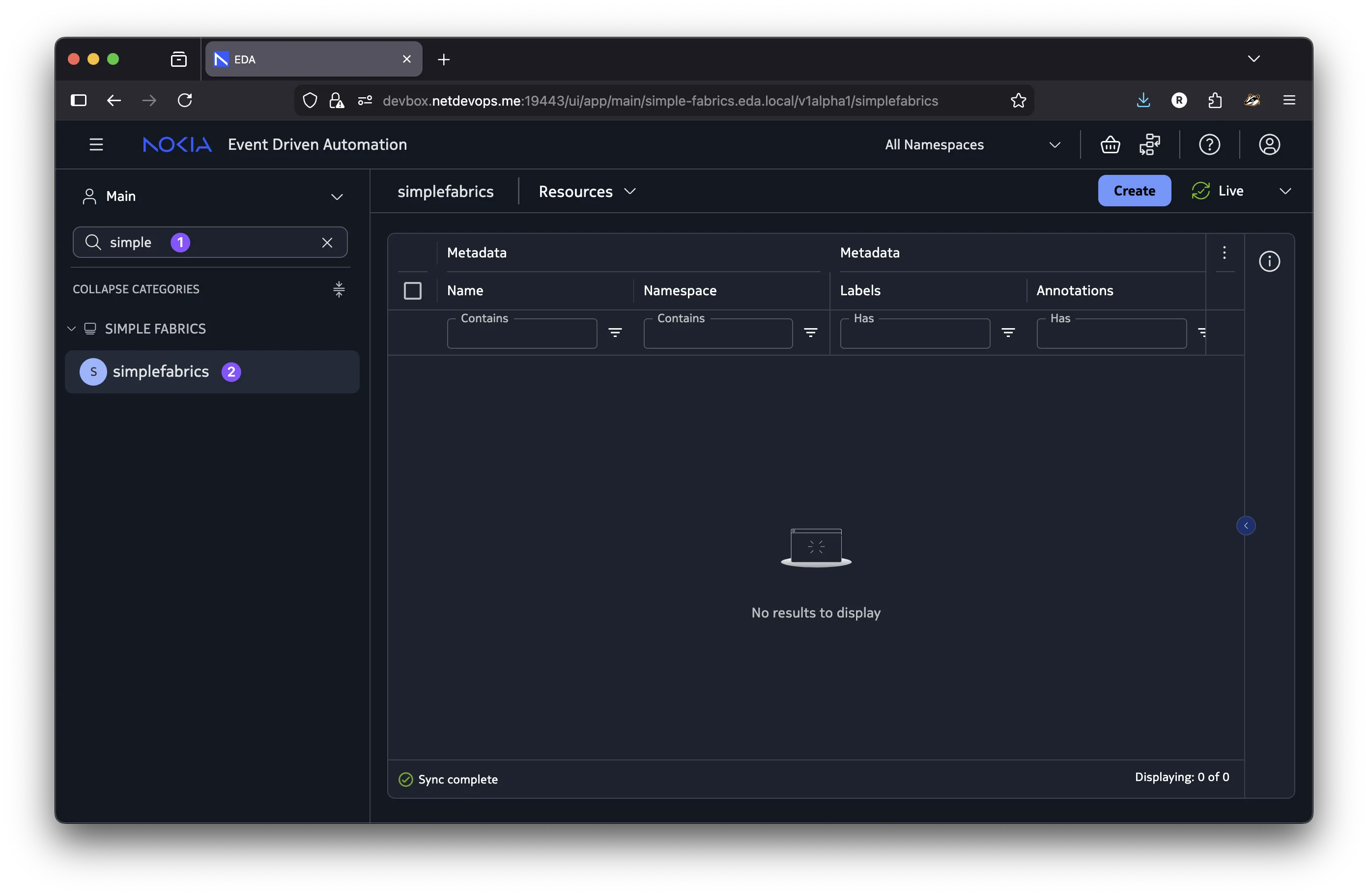
Task: Open the help question mark icon
Action: [x=1209, y=144]
